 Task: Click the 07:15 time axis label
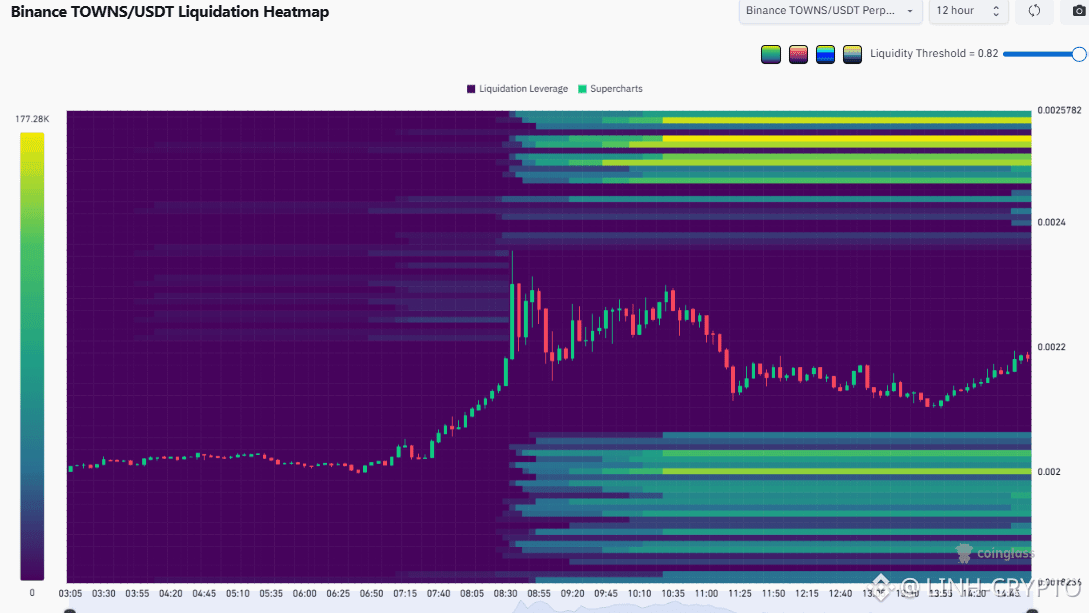click(405, 594)
